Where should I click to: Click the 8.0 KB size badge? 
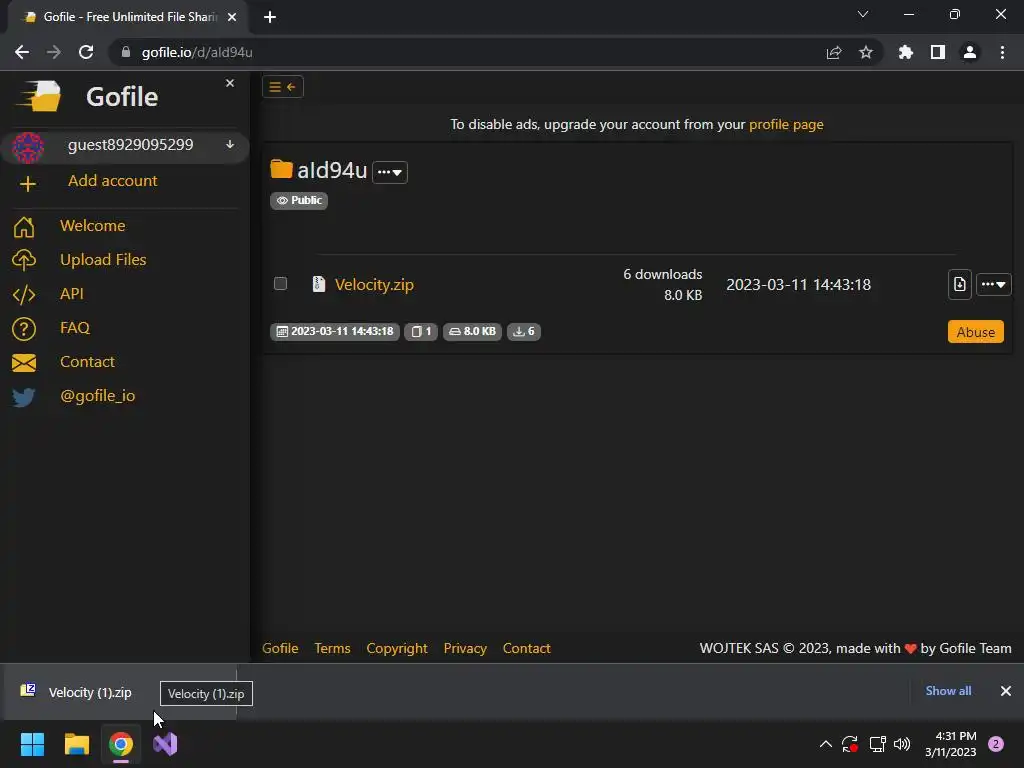coord(472,332)
